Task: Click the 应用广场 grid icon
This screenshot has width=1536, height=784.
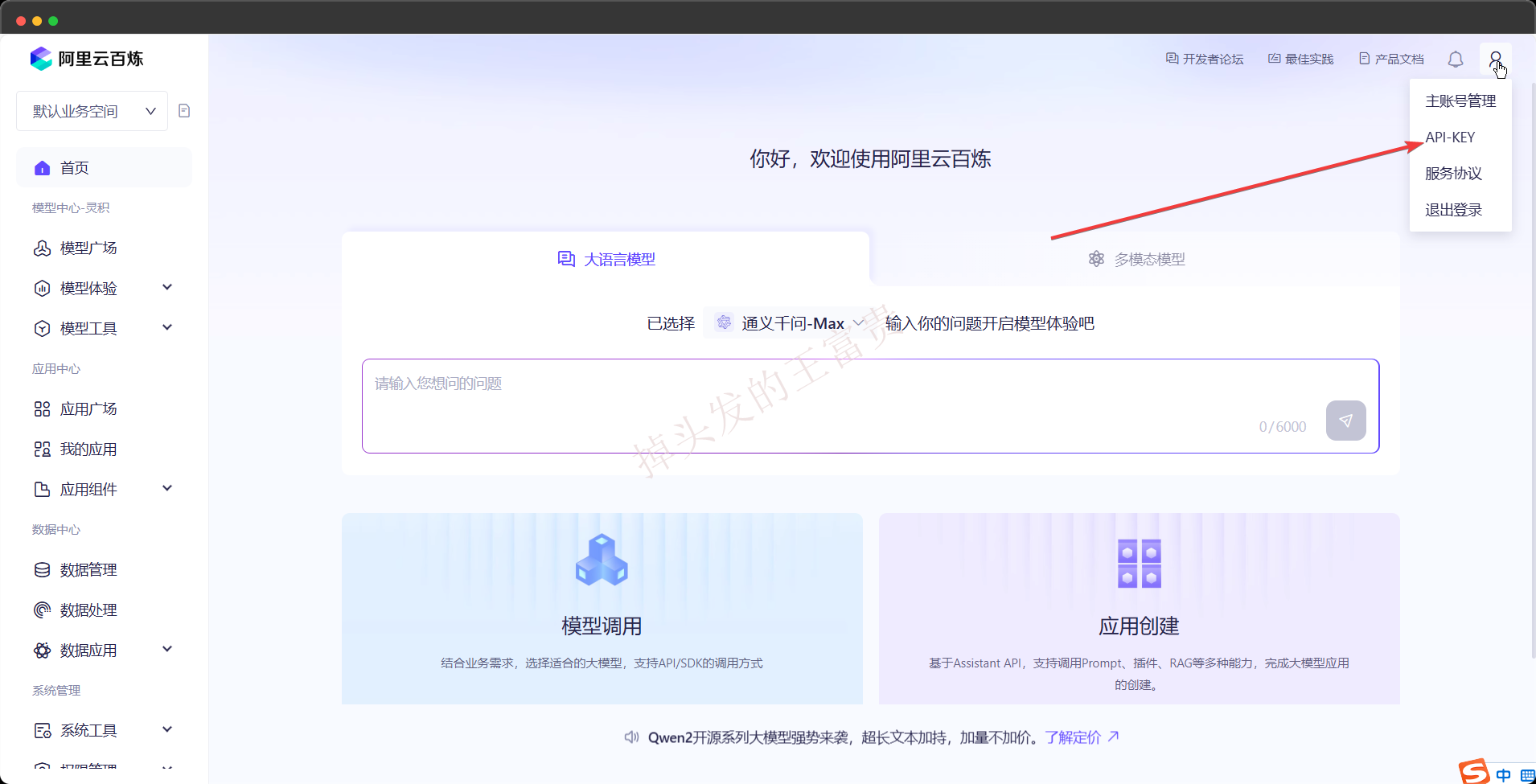Action: [43, 409]
